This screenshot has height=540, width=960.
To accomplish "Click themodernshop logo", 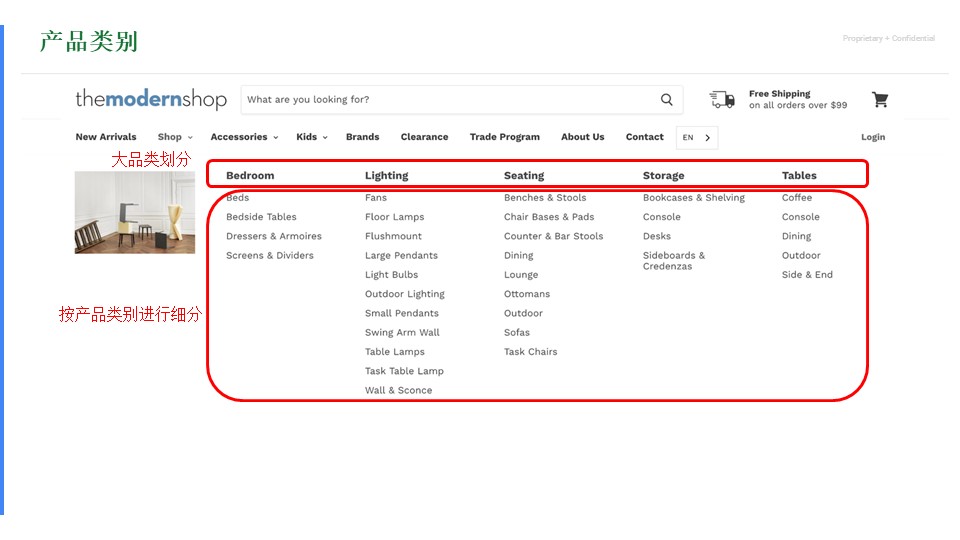I will coord(151,100).
